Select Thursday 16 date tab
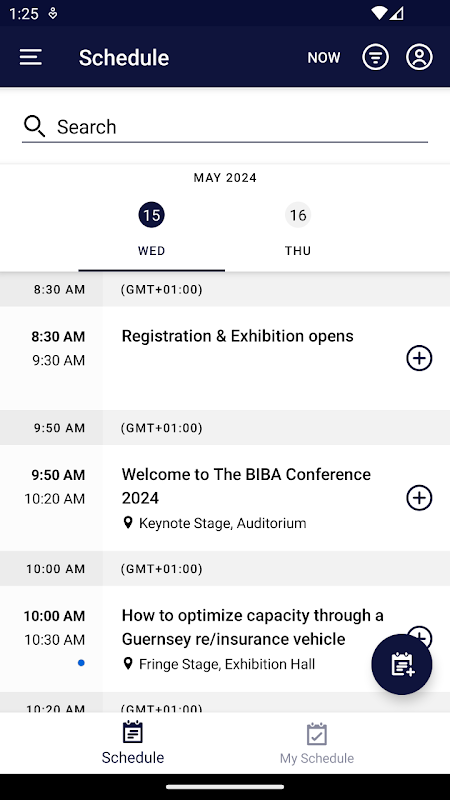 (298, 229)
